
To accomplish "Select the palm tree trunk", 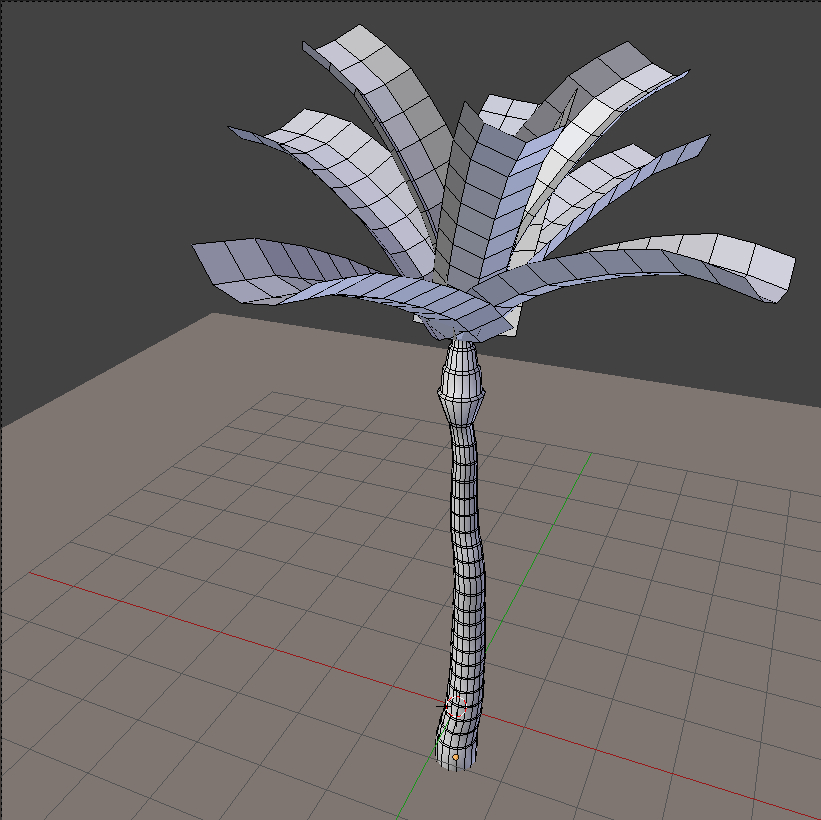I will 461,560.
